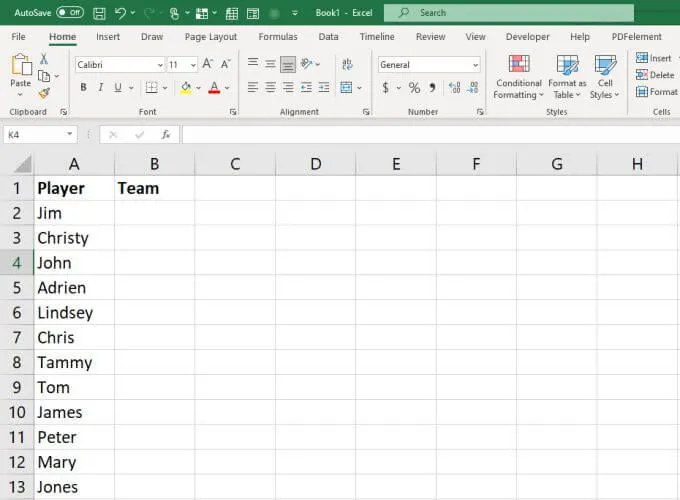Toggle Bold formatting
The image size is (680, 500).
[x=83, y=88]
